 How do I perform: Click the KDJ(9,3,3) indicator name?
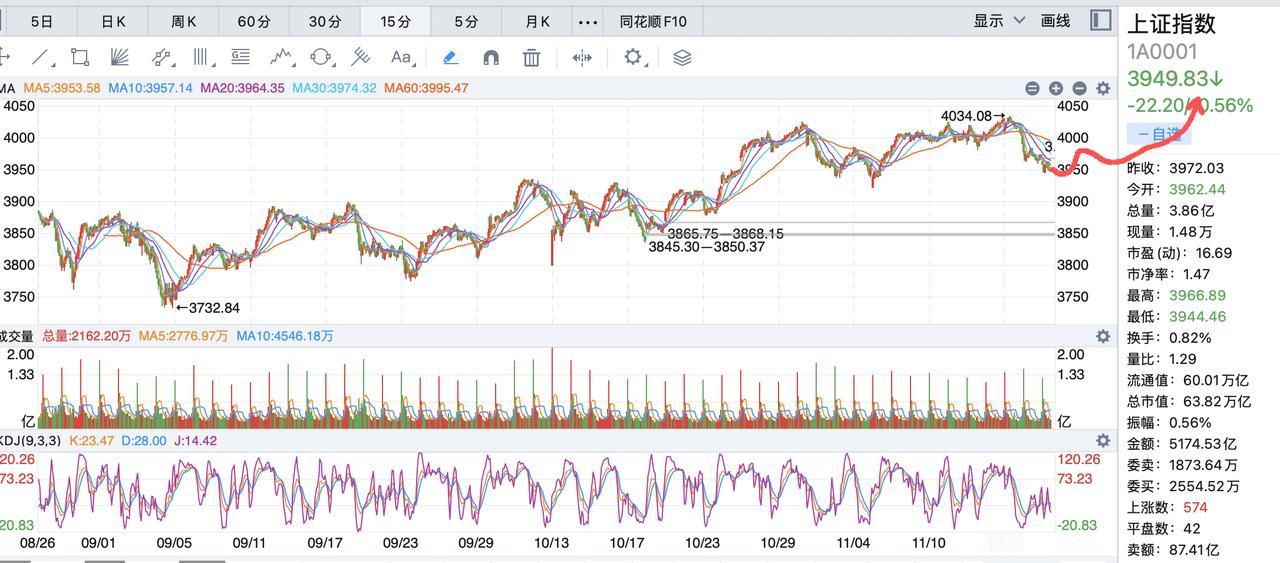(x=31, y=440)
